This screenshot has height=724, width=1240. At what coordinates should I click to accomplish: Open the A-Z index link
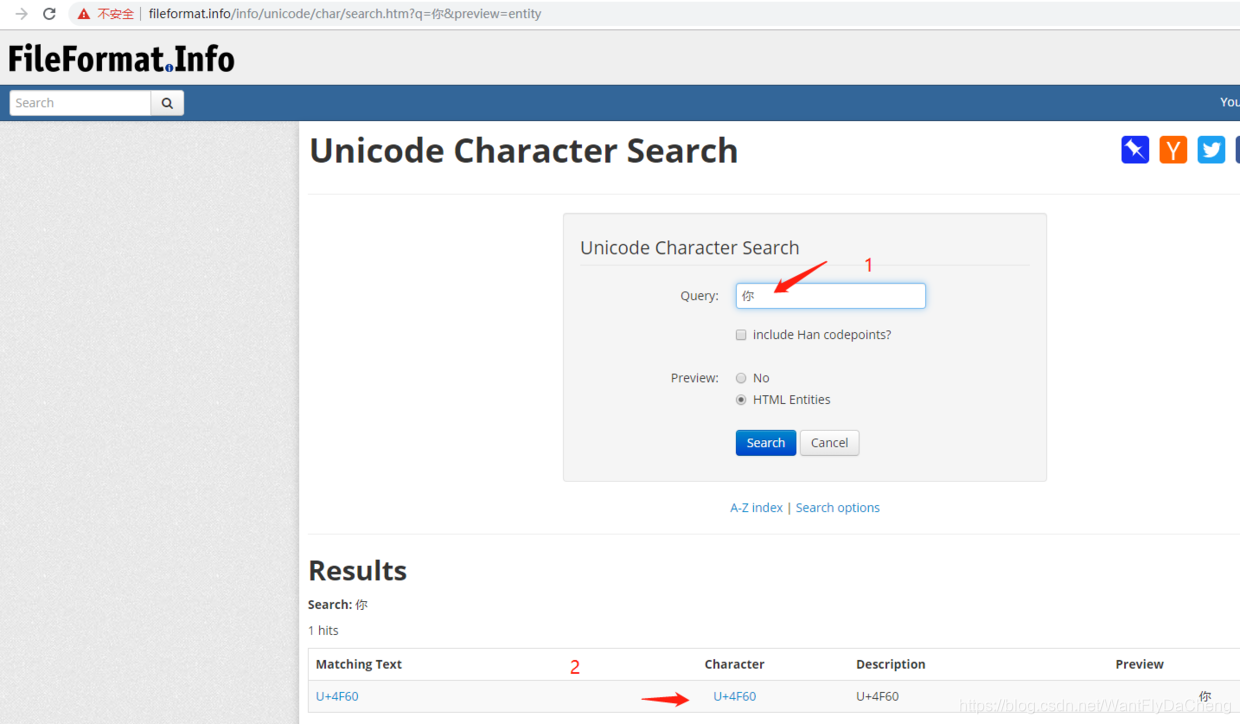(x=756, y=508)
